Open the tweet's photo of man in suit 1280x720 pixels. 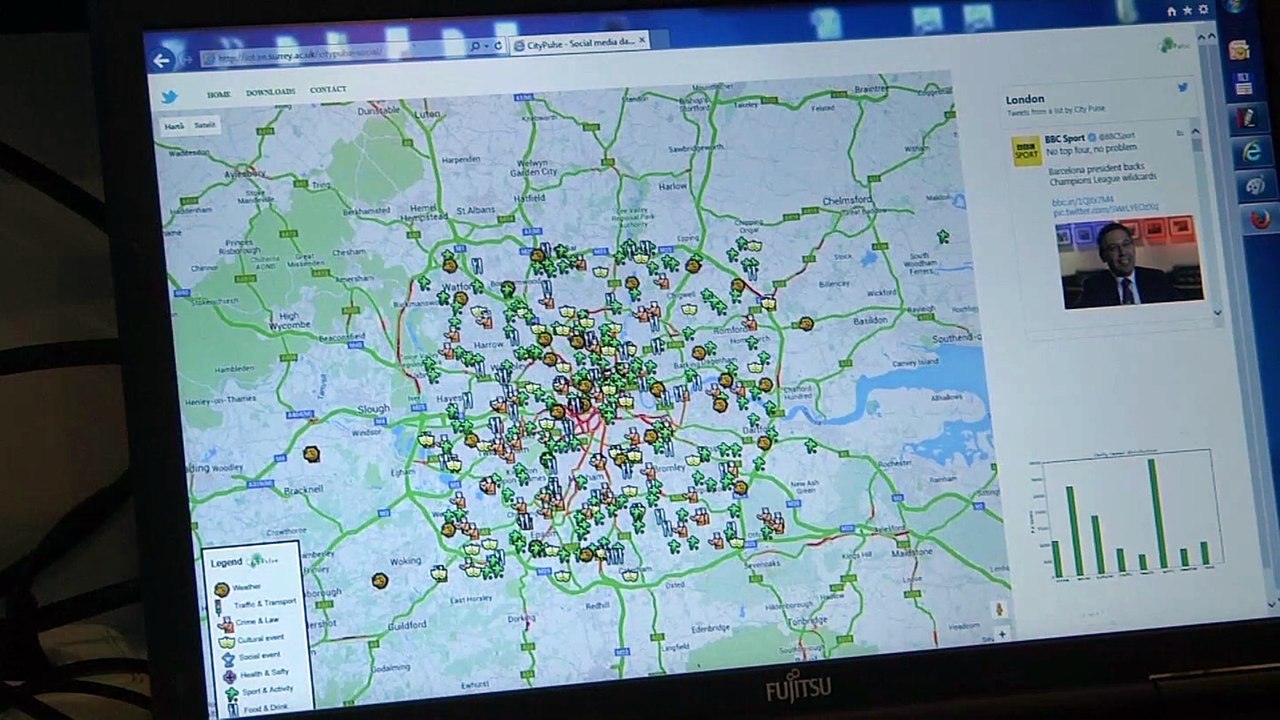(1130, 262)
